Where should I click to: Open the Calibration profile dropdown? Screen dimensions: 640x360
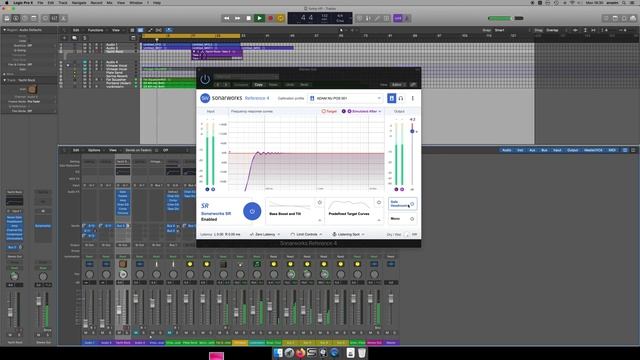pyautogui.click(x=346, y=98)
